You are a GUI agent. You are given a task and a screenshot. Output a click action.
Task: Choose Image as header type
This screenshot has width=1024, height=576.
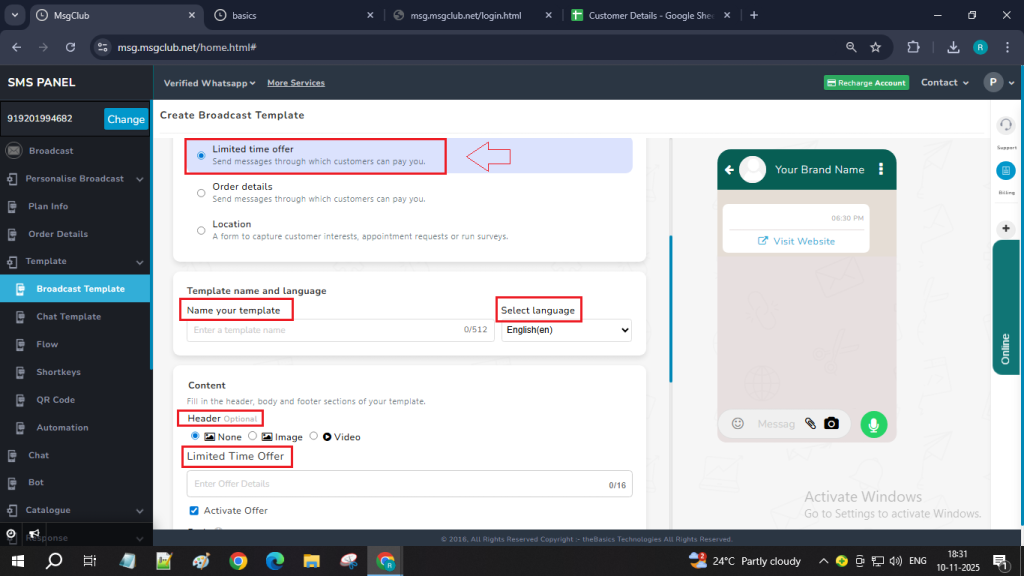click(x=253, y=437)
